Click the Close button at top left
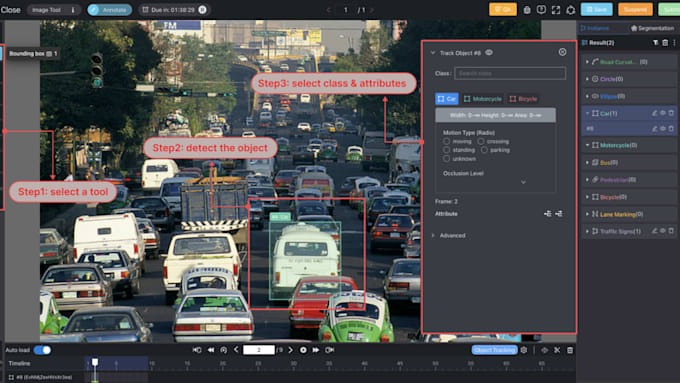This screenshot has width=680, height=383. point(10,10)
